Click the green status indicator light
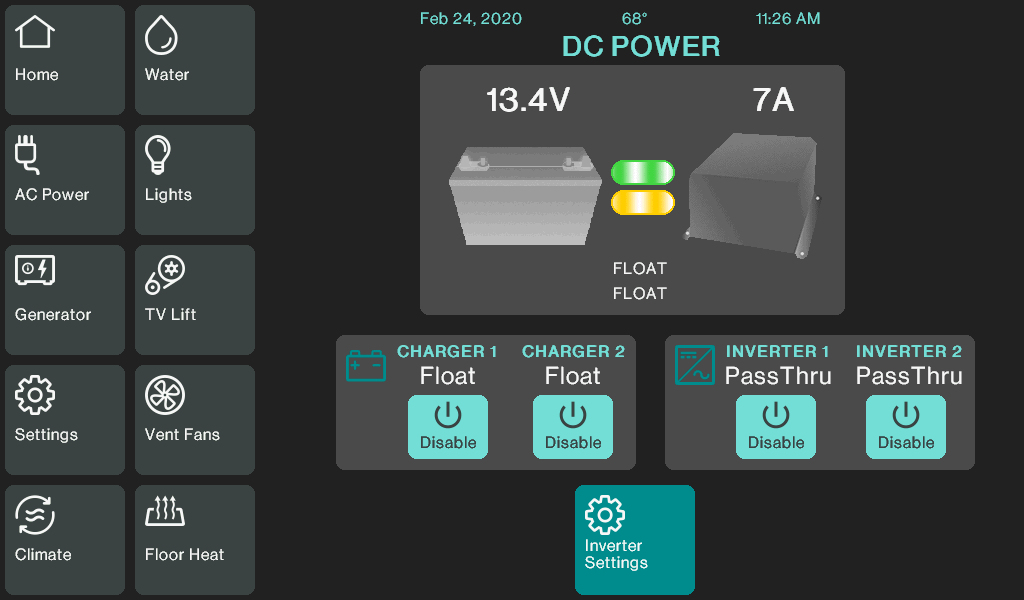The height and width of the screenshot is (600, 1024). 643,172
